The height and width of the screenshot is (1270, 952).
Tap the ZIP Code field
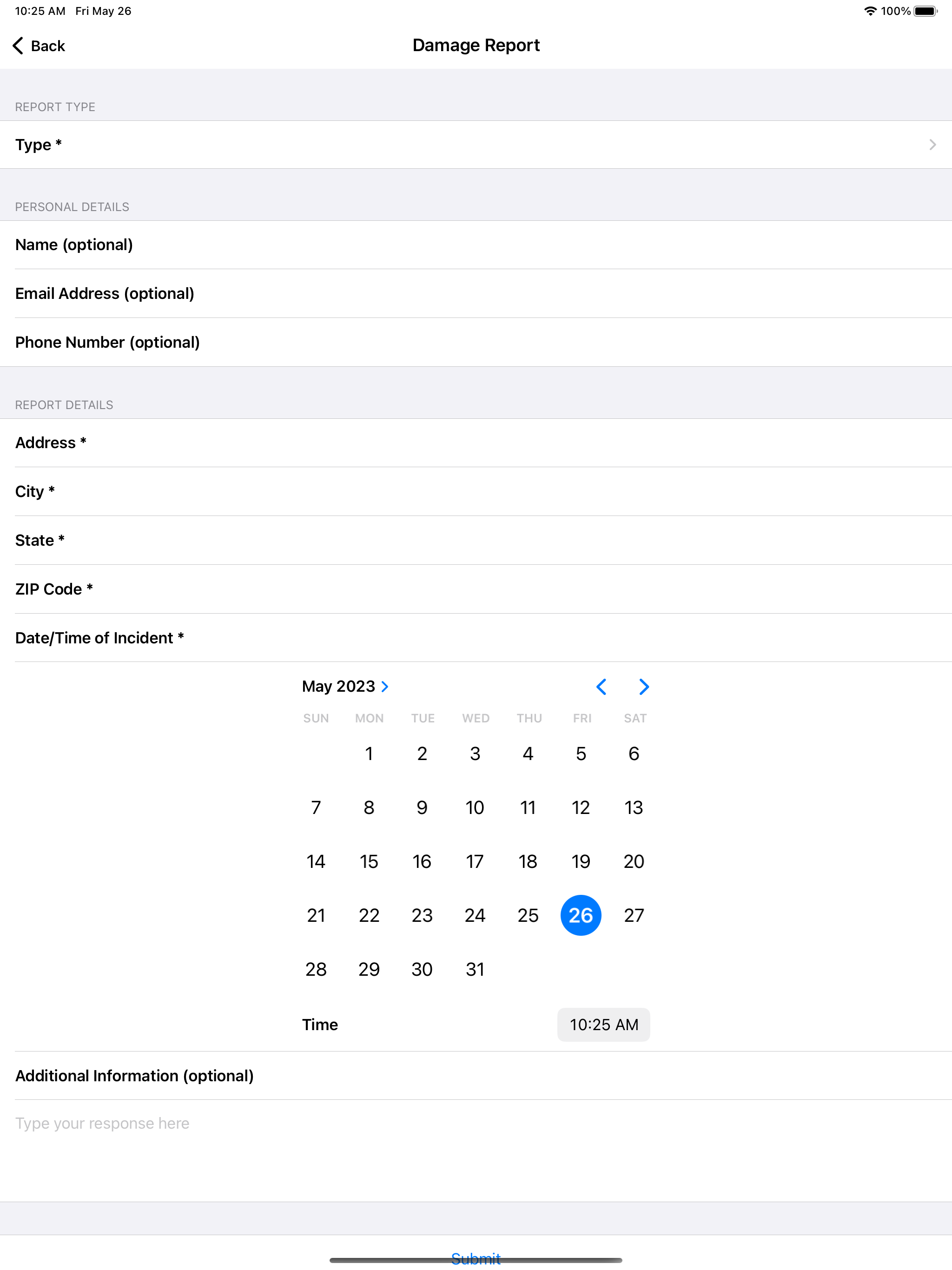pos(476,589)
